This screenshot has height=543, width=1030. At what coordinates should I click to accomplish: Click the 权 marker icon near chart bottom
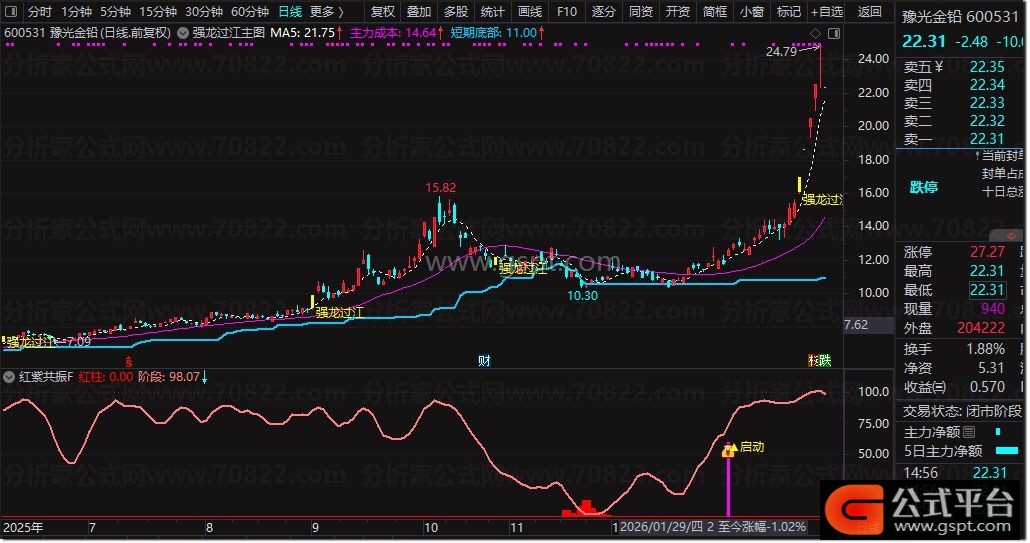coord(814,360)
